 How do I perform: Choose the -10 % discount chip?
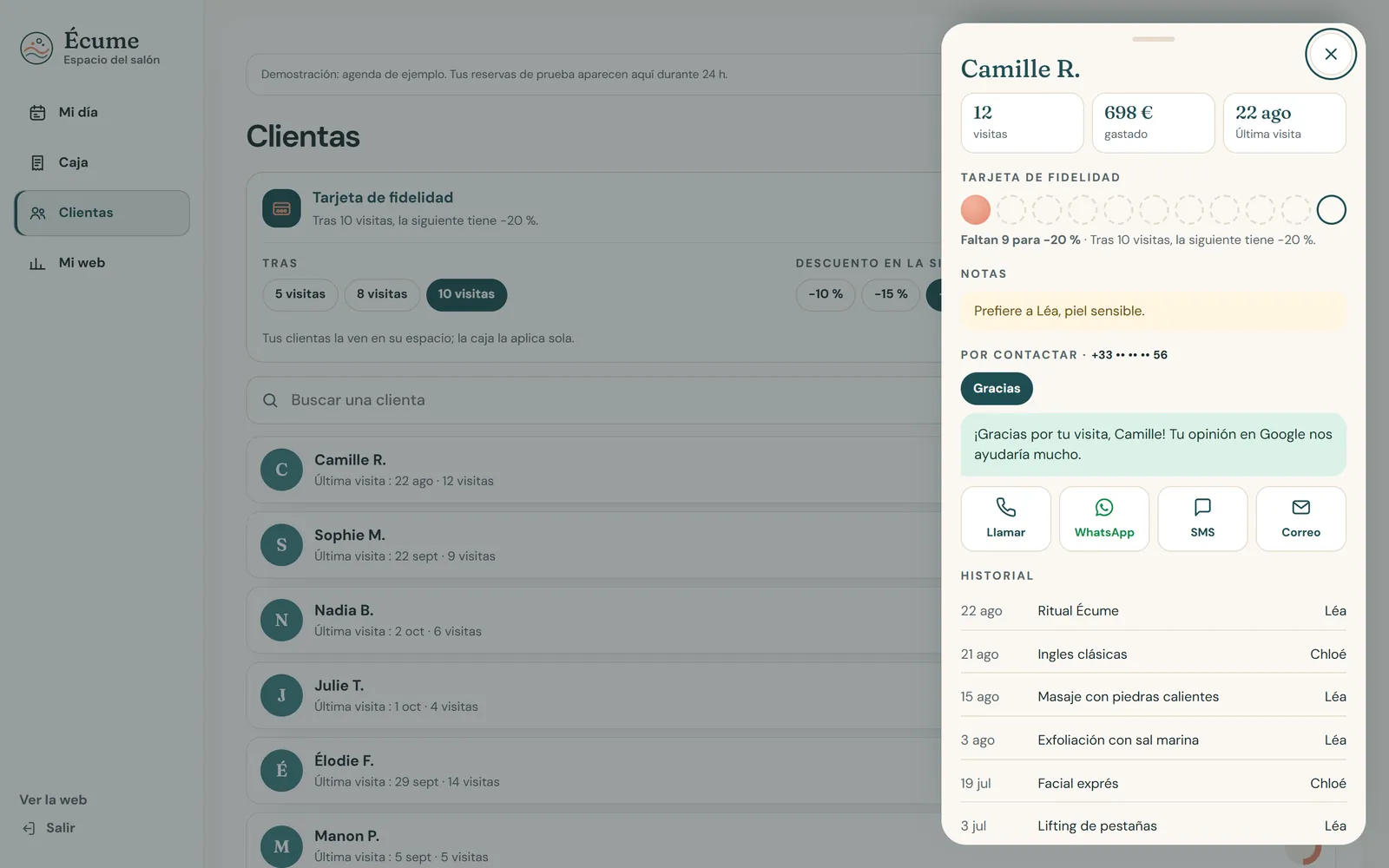tap(826, 294)
